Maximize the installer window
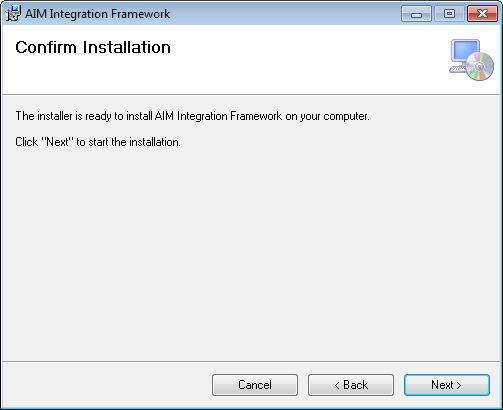The image size is (503, 410). 449,14
